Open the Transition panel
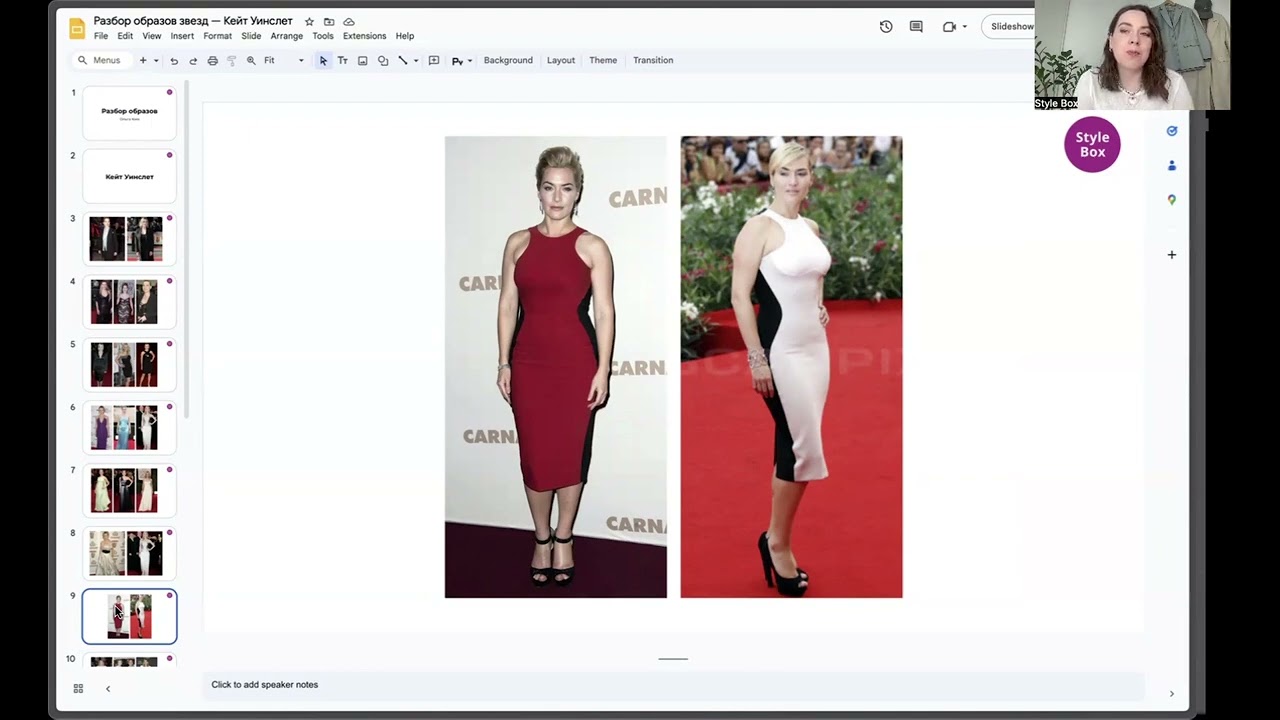Viewport: 1280px width, 720px height. (653, 60)
